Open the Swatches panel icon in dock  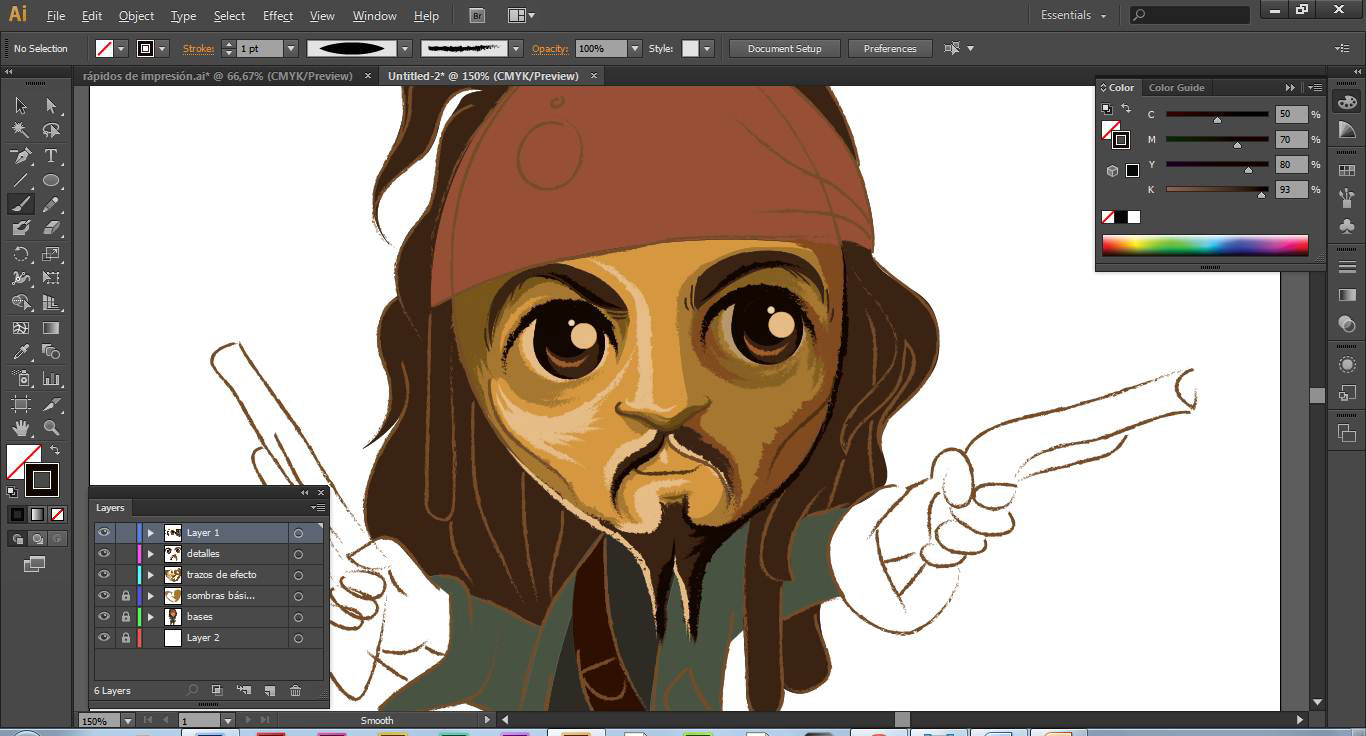tap(1346, 171)
